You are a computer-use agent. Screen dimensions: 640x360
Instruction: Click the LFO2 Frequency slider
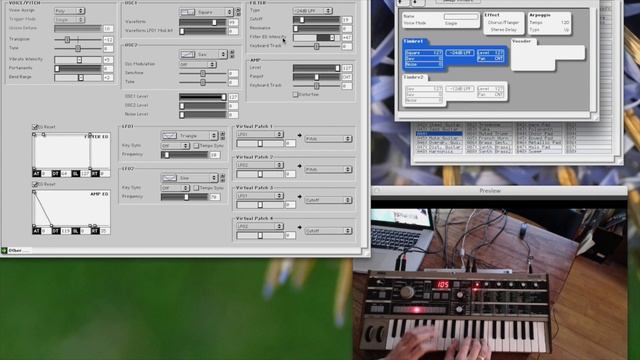pos(184,197)
